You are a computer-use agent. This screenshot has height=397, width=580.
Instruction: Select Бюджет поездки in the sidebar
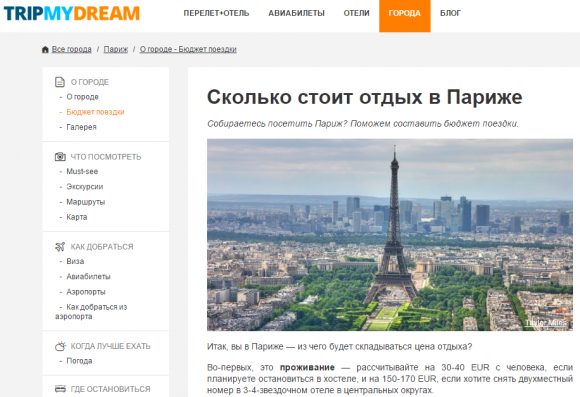(95, 112)
